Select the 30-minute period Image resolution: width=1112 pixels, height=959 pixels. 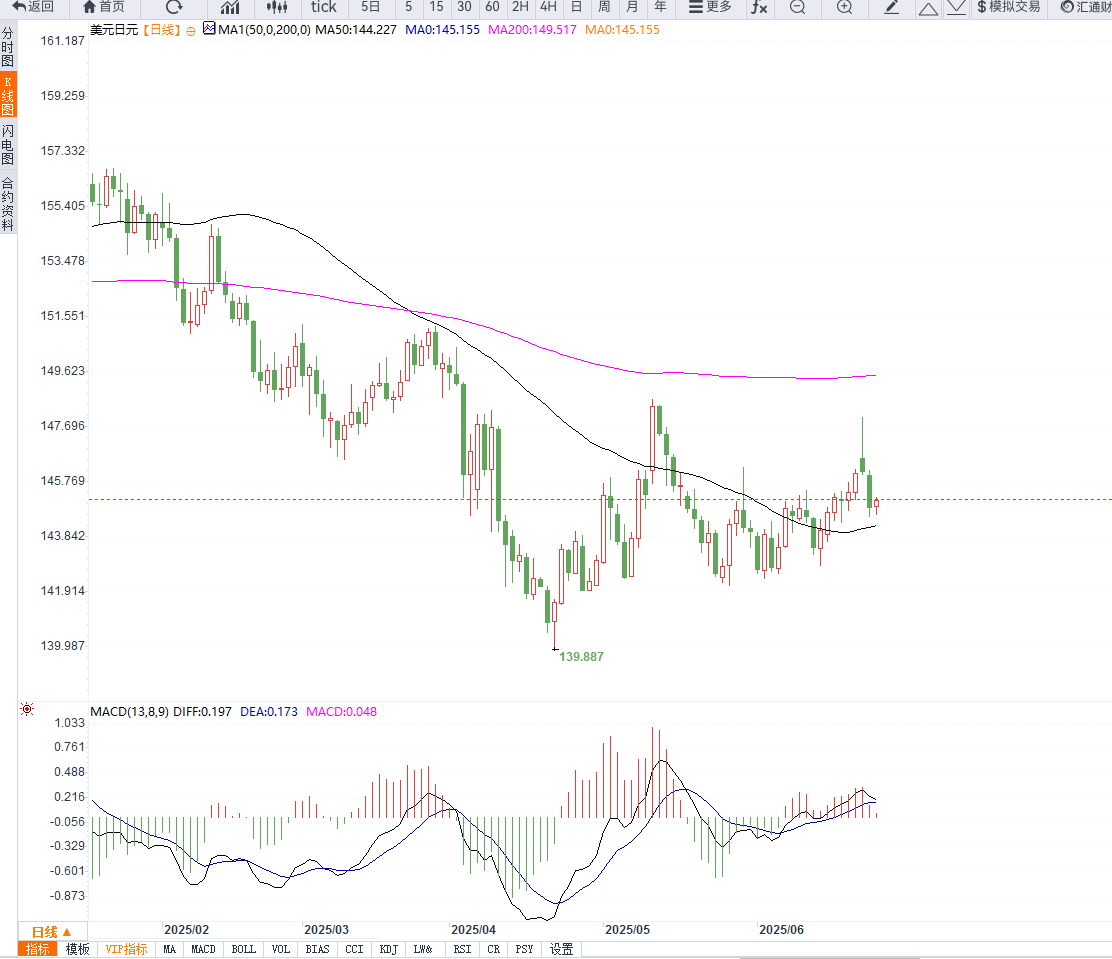coord(464,7)
